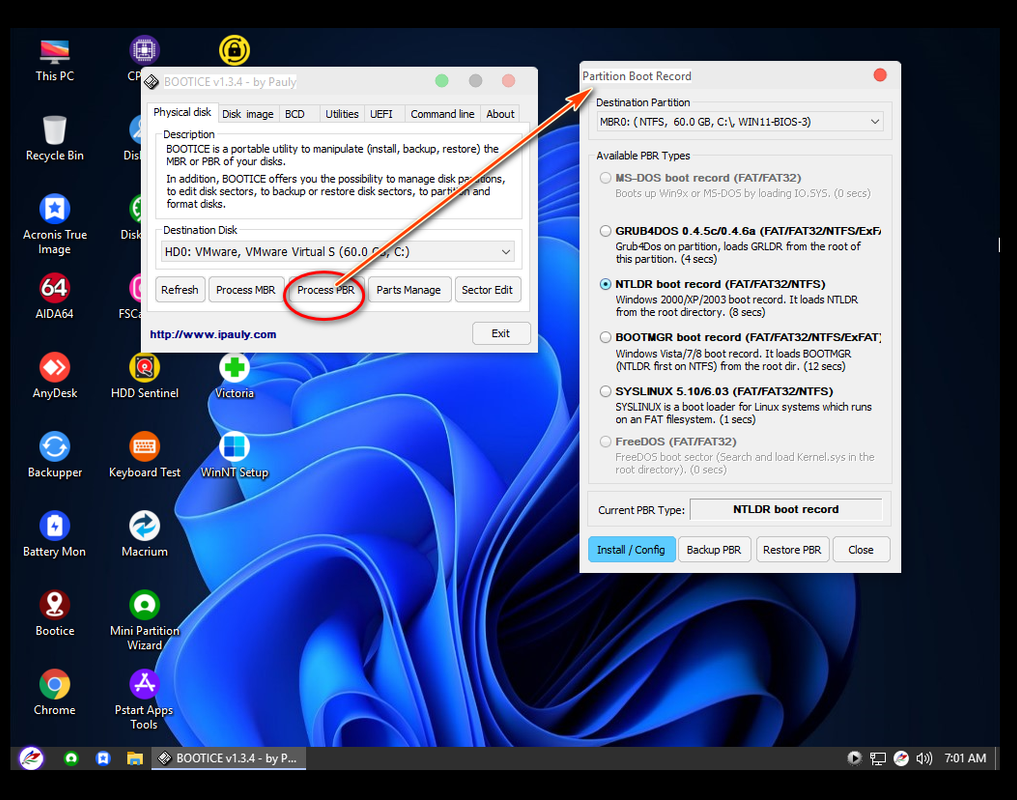Click the play-arrow tray icon
The width and height of the screenshot is (1017, 800).
coord(854,758)
